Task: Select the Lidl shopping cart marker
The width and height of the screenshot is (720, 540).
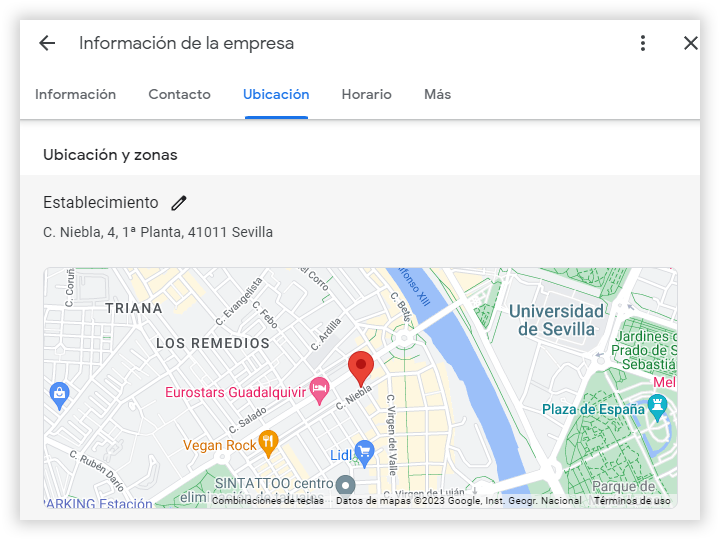Action: (x=365, y=455)
